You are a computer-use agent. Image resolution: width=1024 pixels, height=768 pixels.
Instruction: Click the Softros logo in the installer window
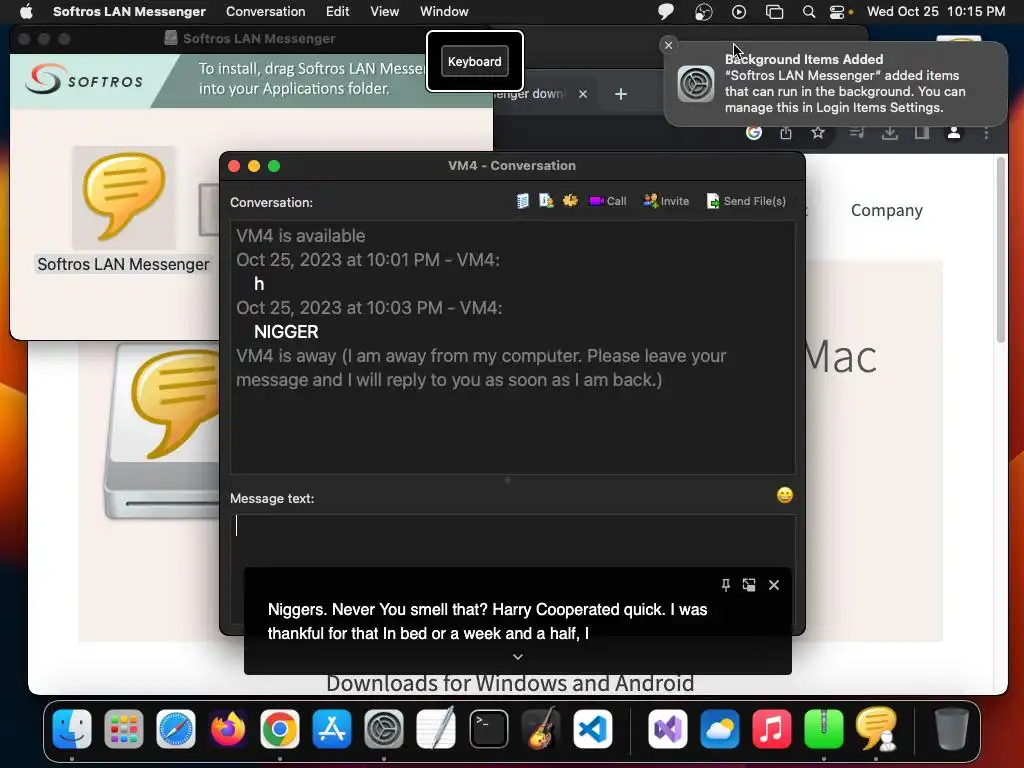pos(84,80)
